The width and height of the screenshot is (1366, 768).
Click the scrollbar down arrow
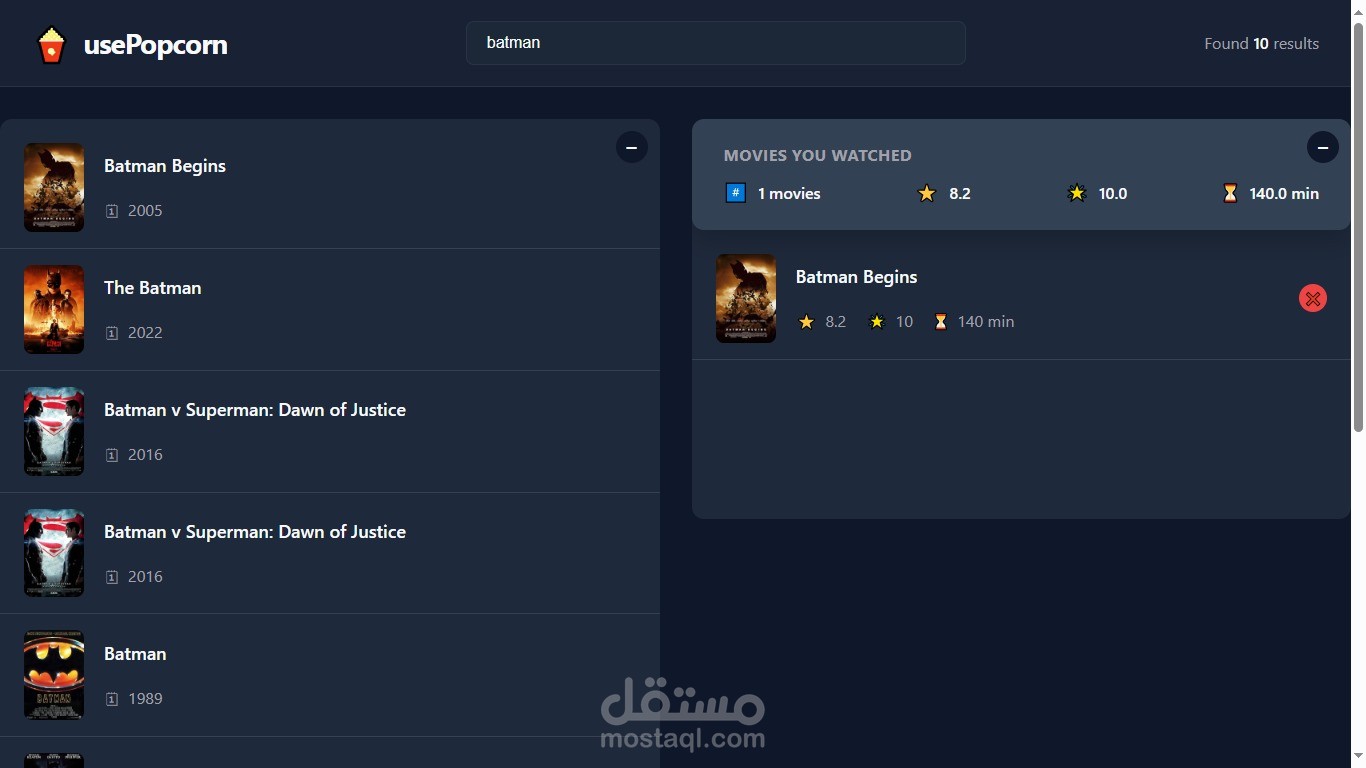(x=1358, y=758)
